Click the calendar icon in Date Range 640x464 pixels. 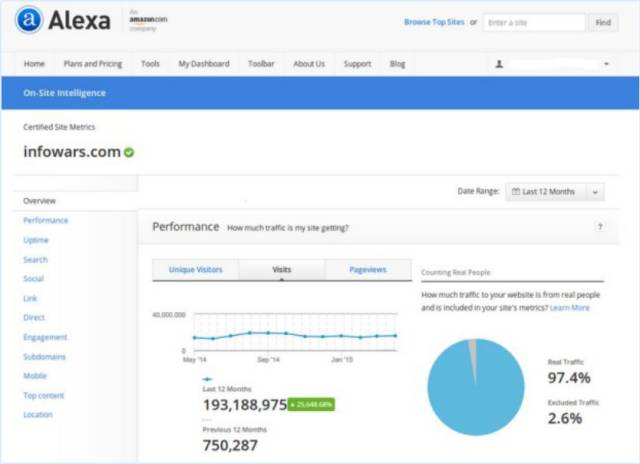coord(516,191)
